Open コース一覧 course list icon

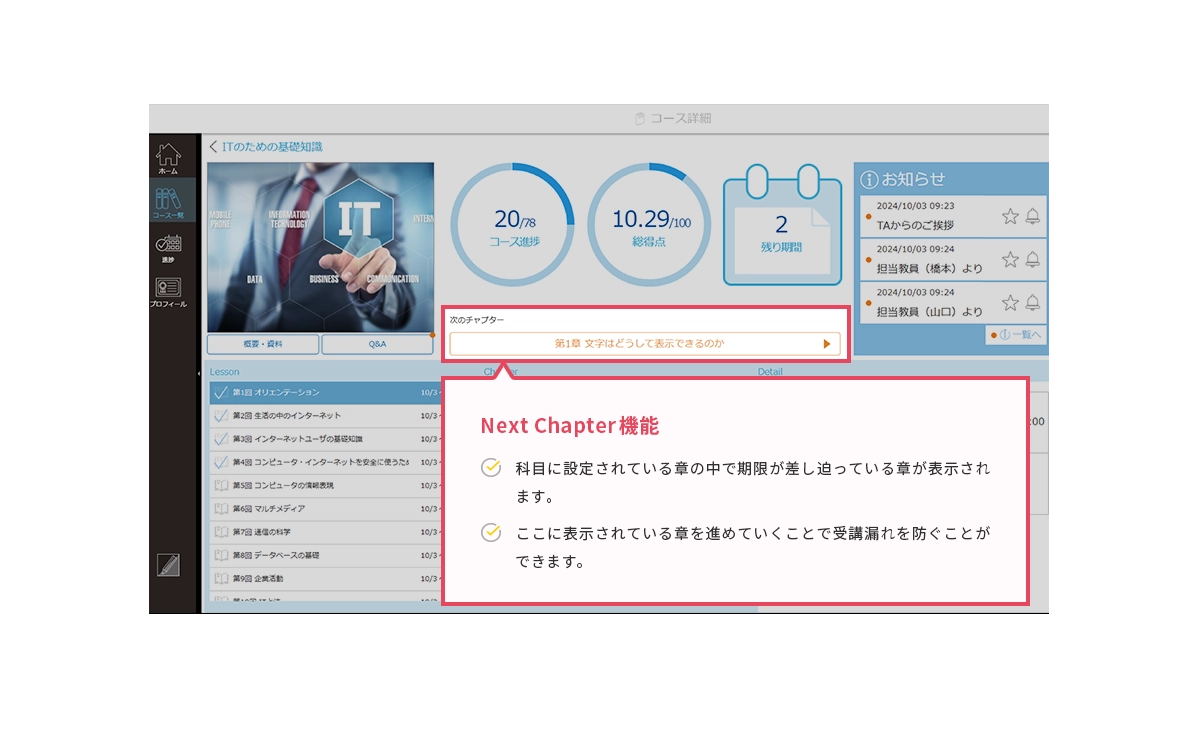[x=168, y=202]
